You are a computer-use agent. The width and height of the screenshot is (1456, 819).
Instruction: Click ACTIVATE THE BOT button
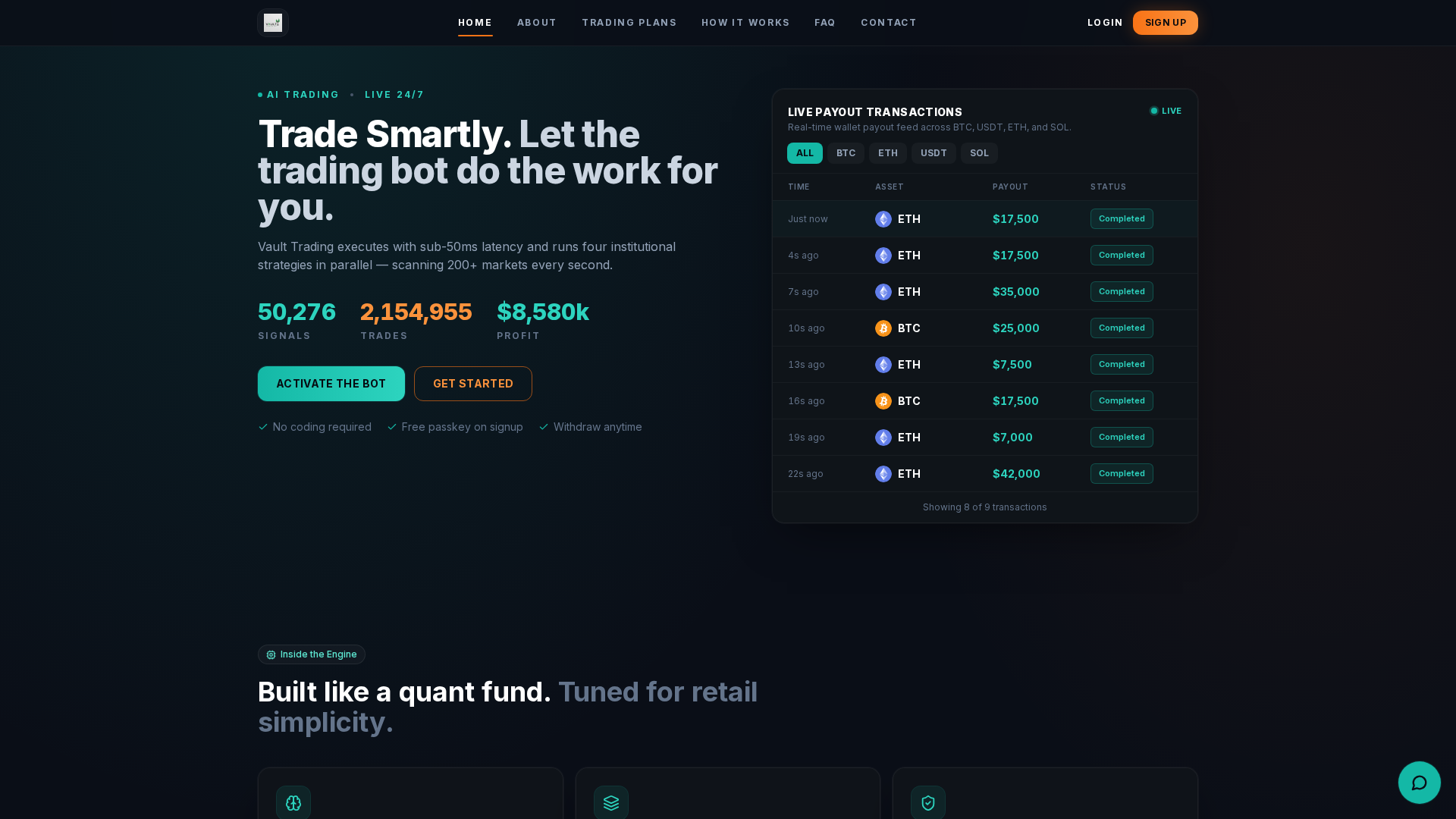[331, 384]
